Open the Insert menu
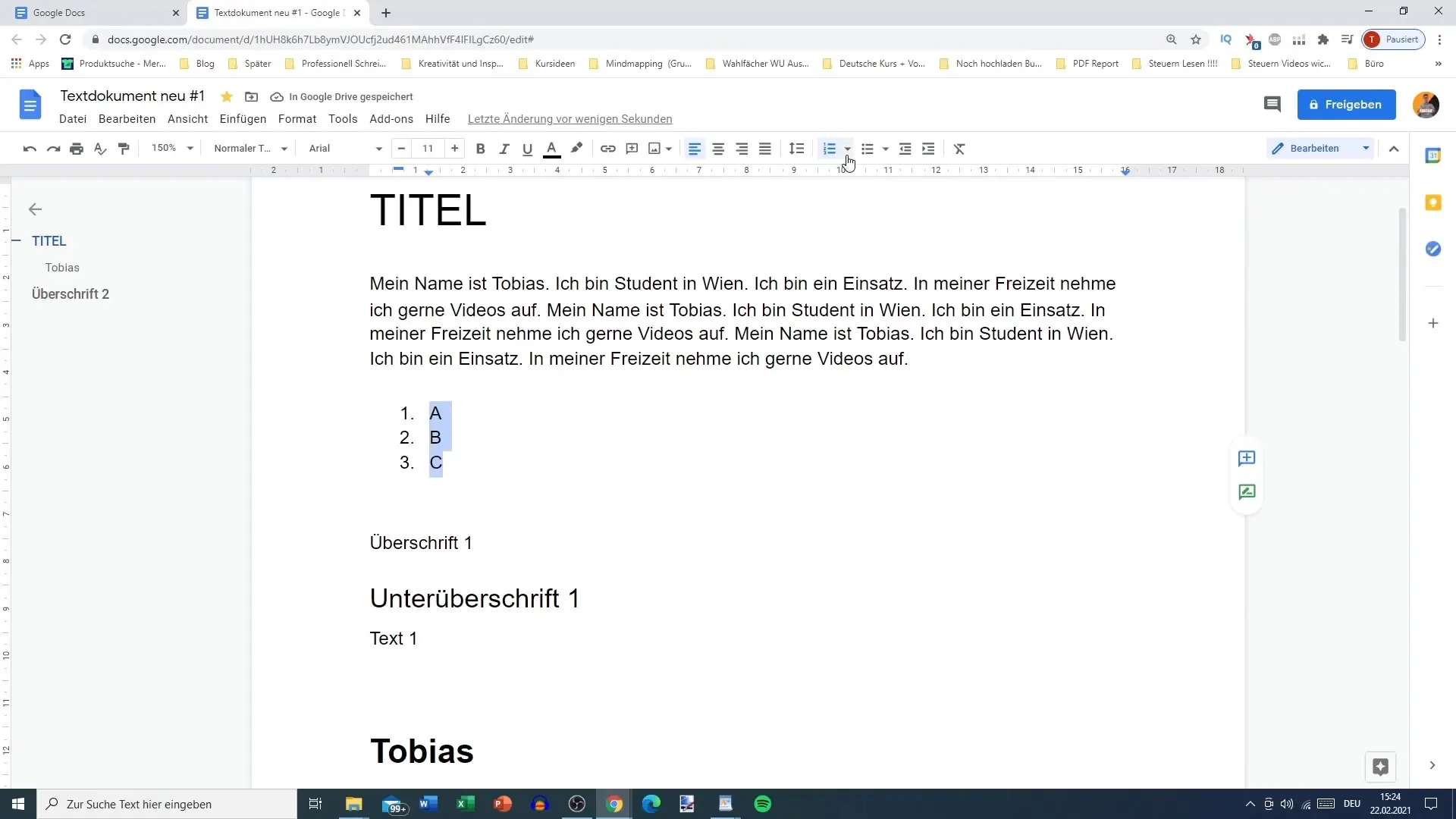This screenshot has height=819, width=1456. tap(242, 118)
